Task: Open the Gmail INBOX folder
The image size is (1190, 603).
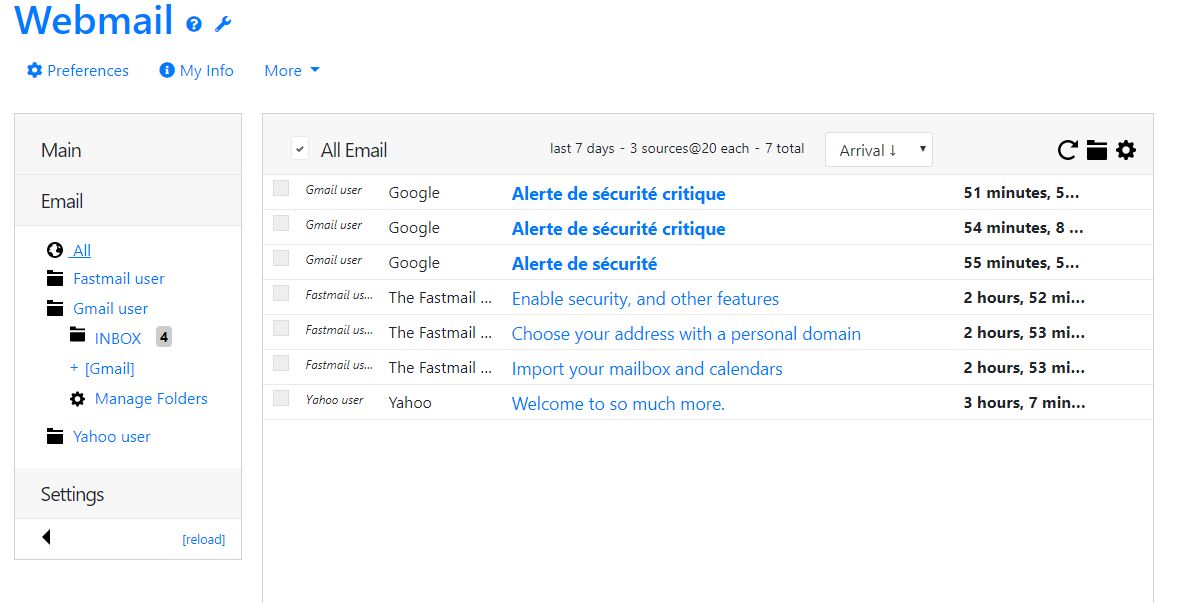Action: [x=118, y=338]
